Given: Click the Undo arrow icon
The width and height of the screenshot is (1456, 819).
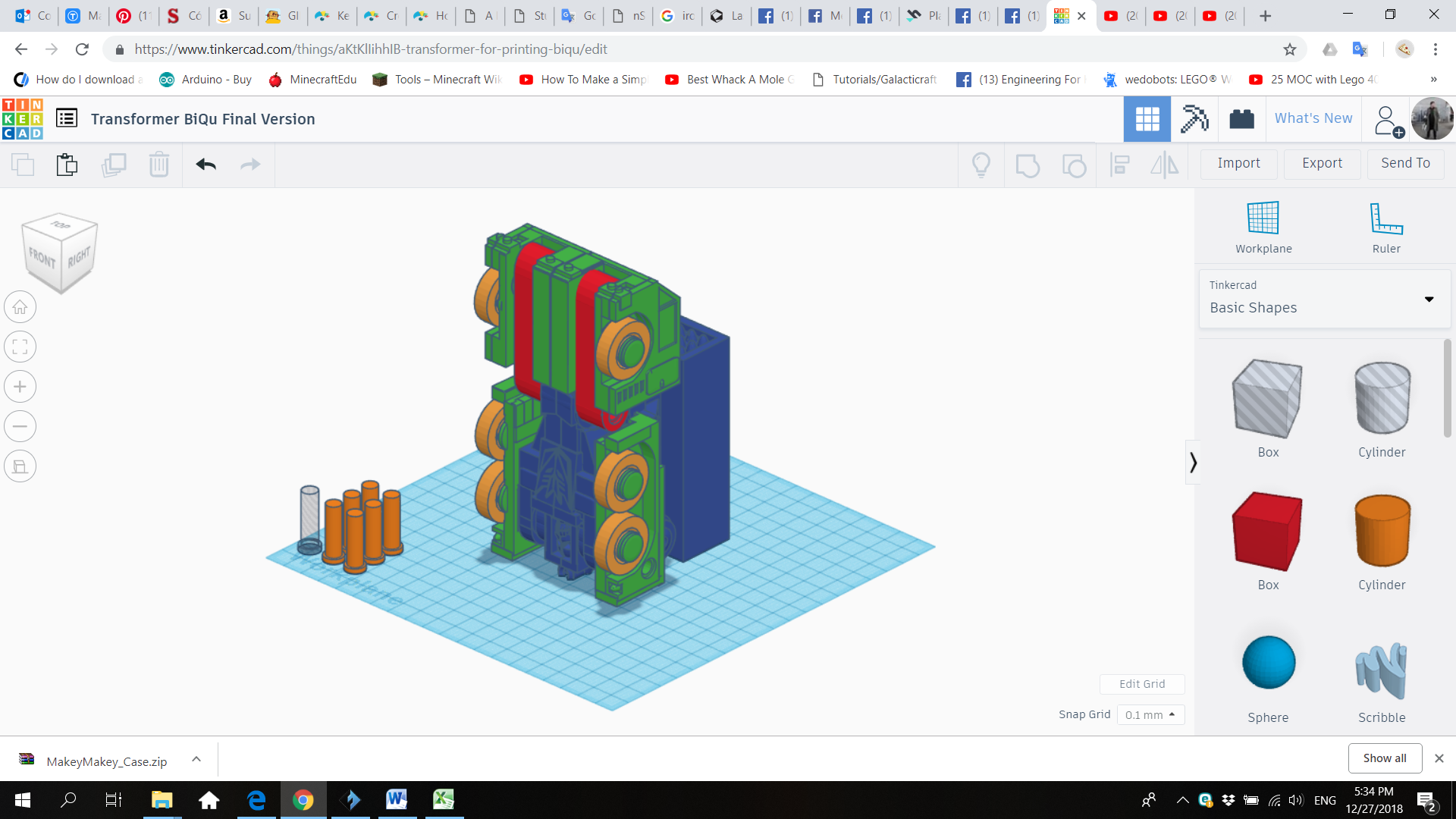Looking at the screenshot, I should (206, 165).
